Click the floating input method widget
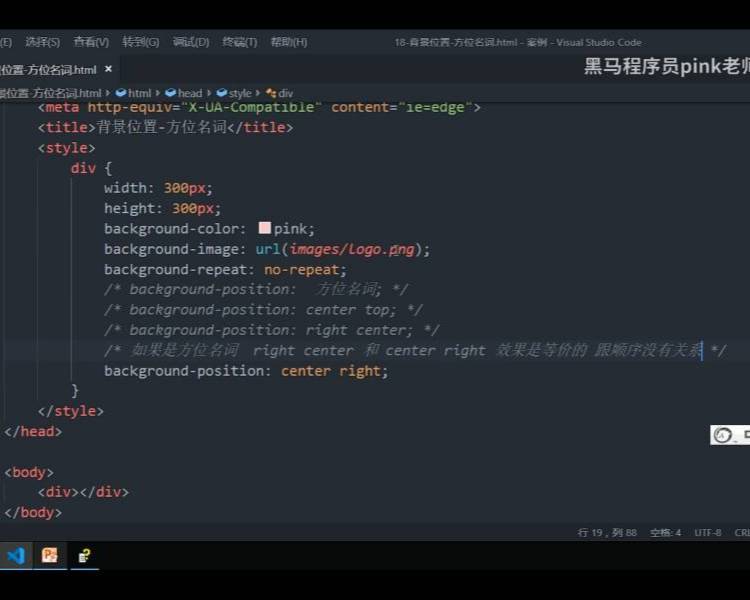This screenshot has height=600, width=750. pyautogui.click(x=729, y=435)
